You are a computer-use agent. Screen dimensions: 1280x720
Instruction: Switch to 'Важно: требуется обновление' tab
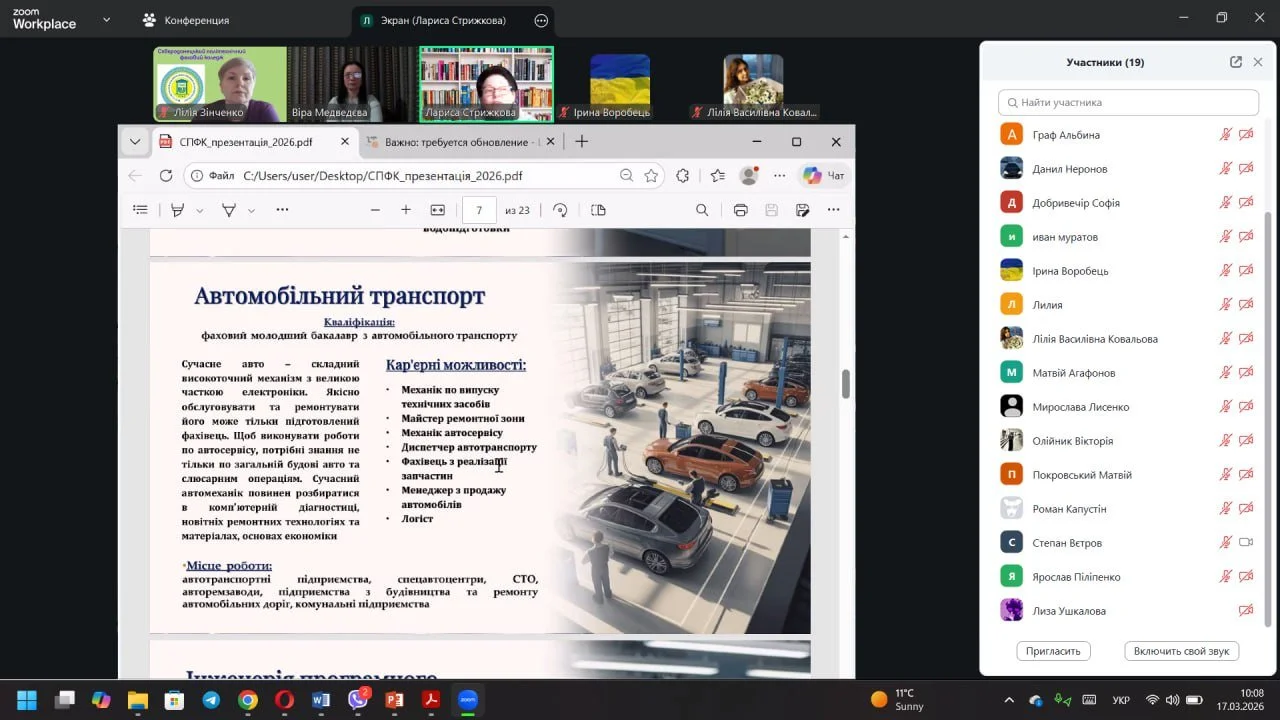coord(460,142)
